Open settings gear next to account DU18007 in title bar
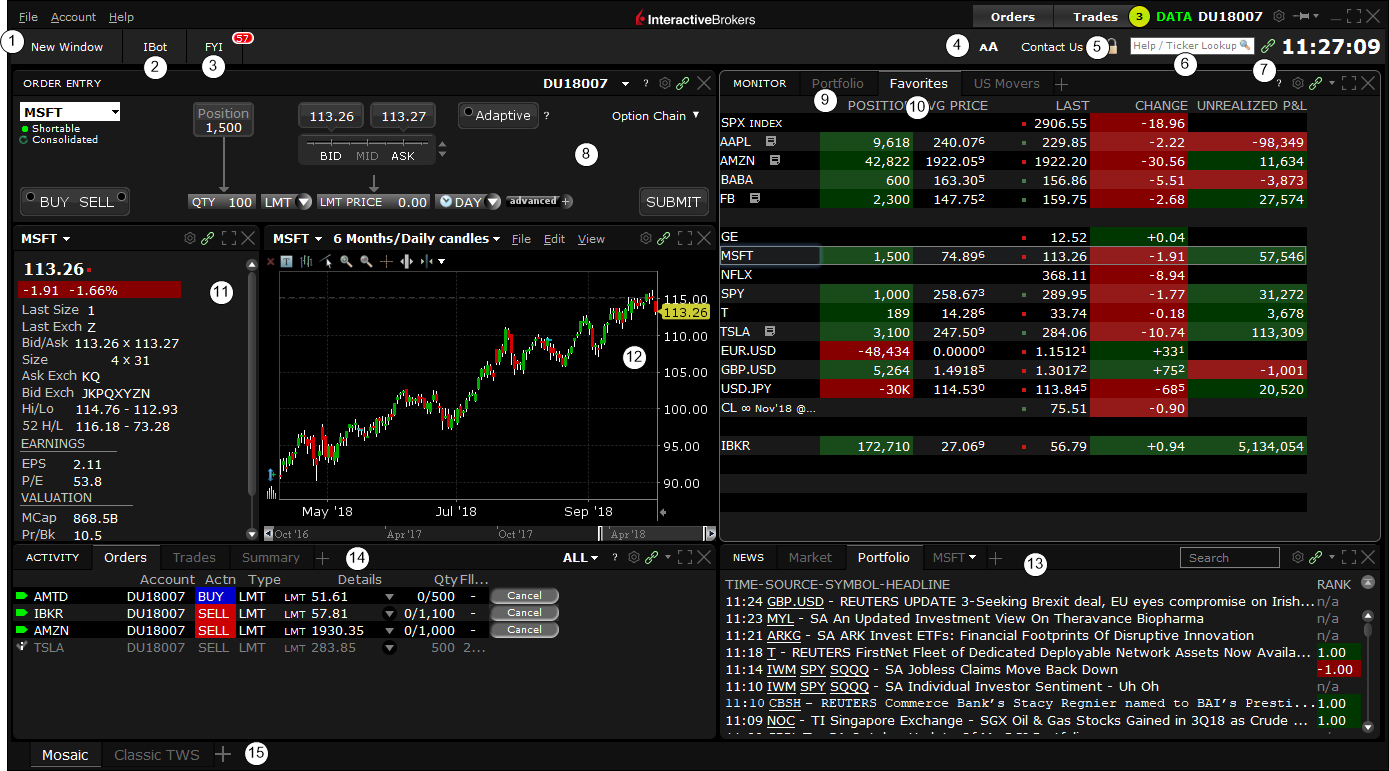1389x771 pixels. pyautogui.click(x=1279, y=17)
